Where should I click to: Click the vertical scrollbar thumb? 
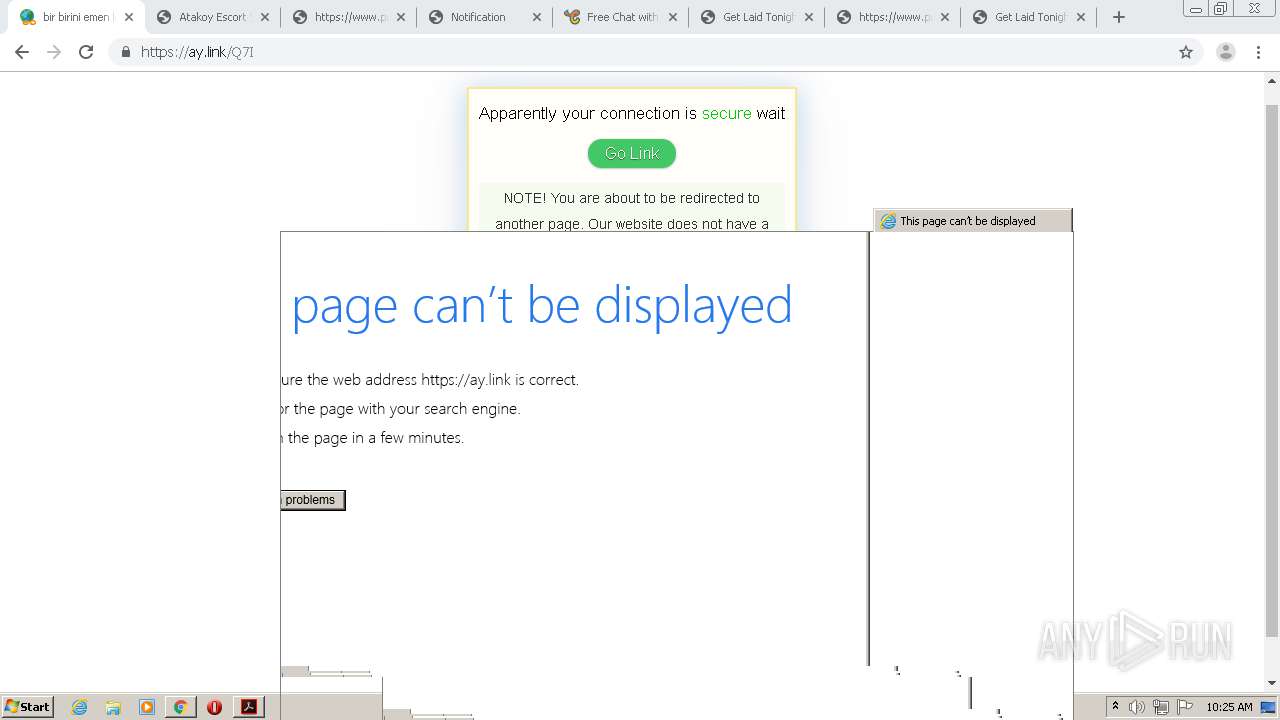(1272, 370)
